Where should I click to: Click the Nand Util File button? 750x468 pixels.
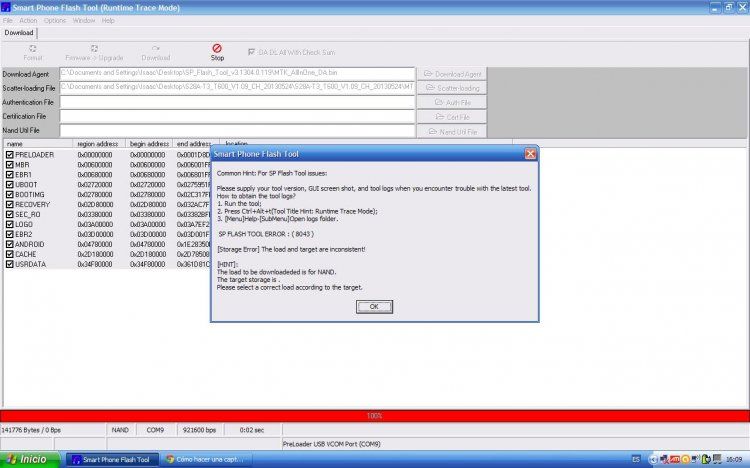[x=452, y=131]
